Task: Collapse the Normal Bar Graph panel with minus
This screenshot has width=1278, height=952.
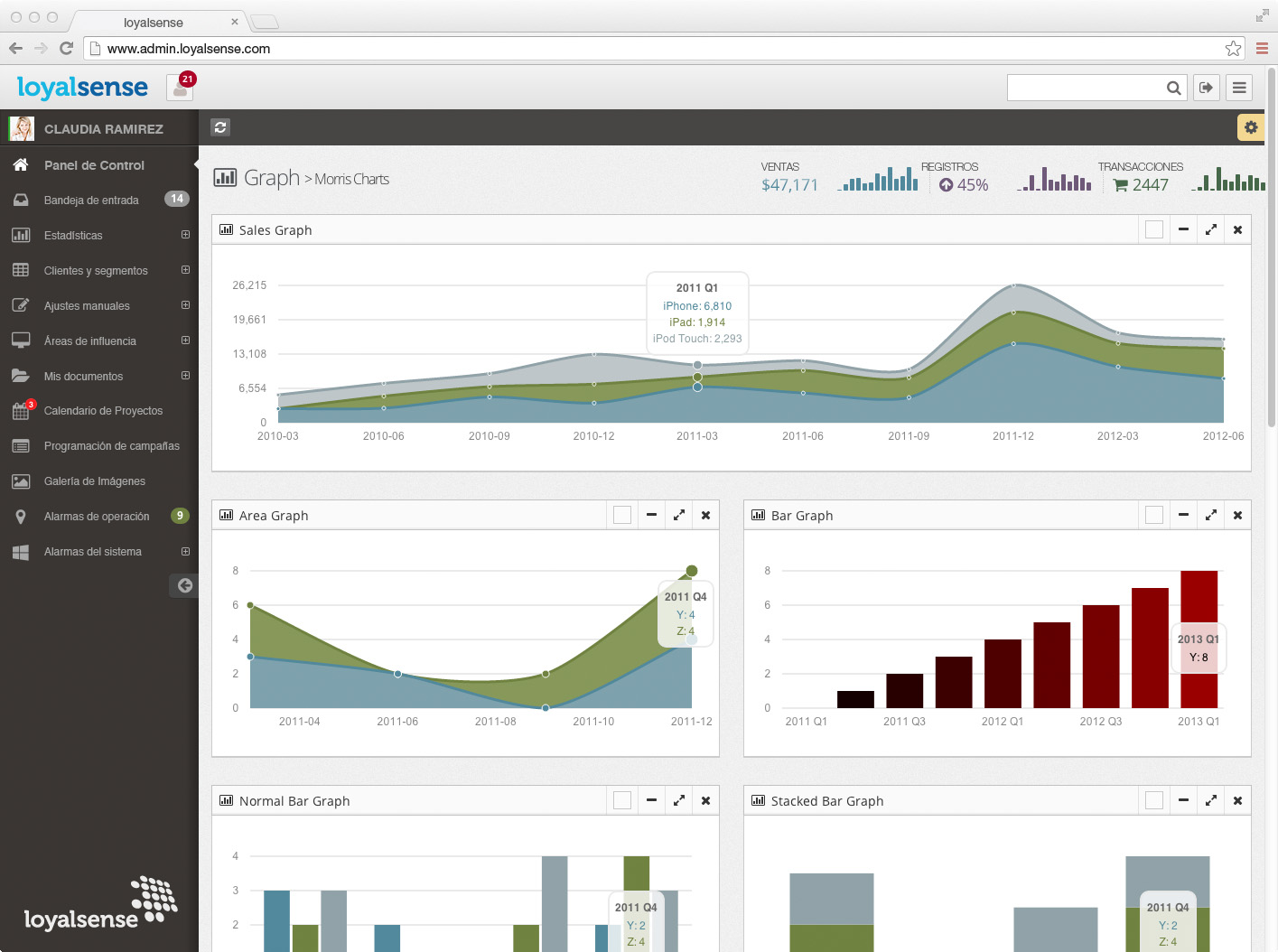Action: 651,801
